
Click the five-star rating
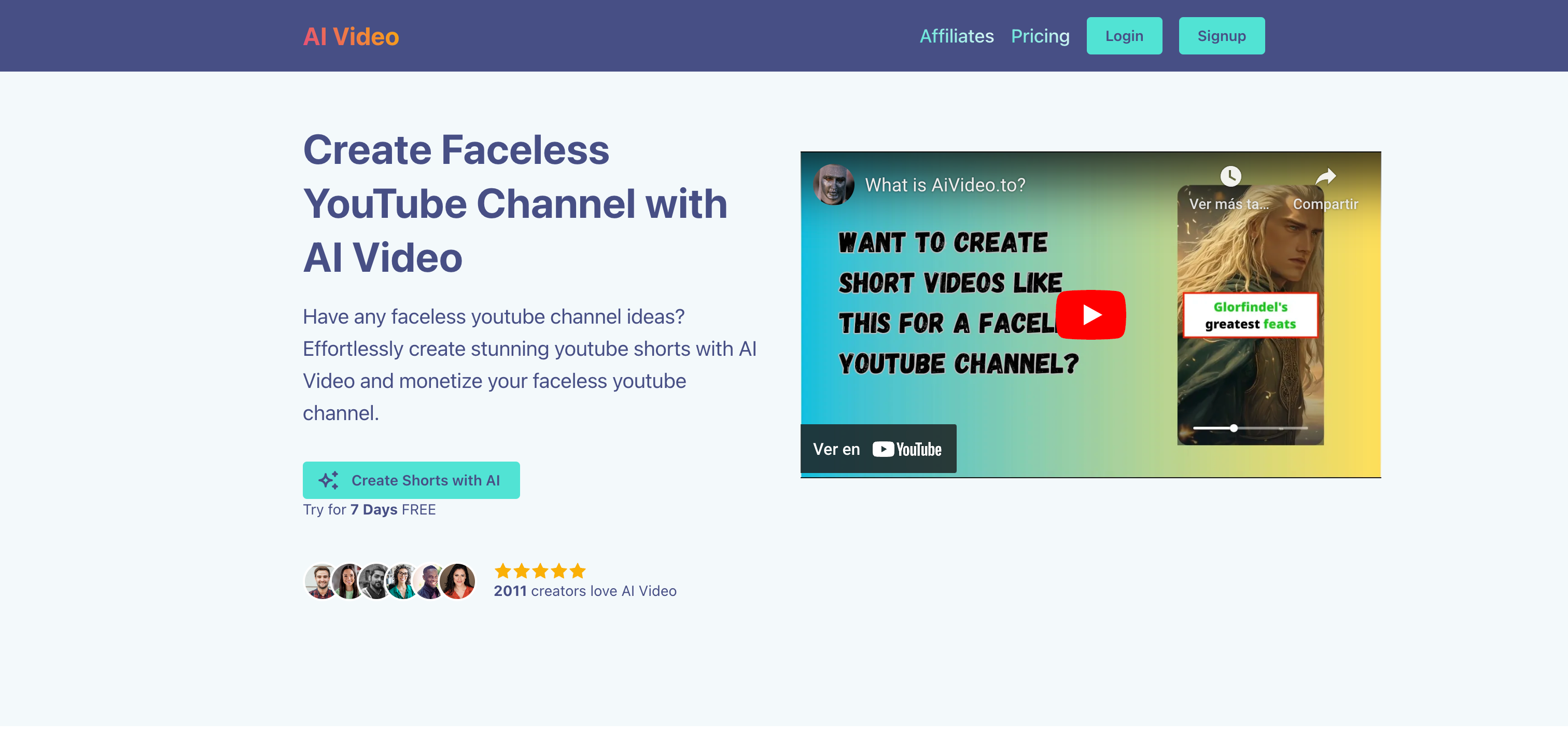tap(539, 571)
